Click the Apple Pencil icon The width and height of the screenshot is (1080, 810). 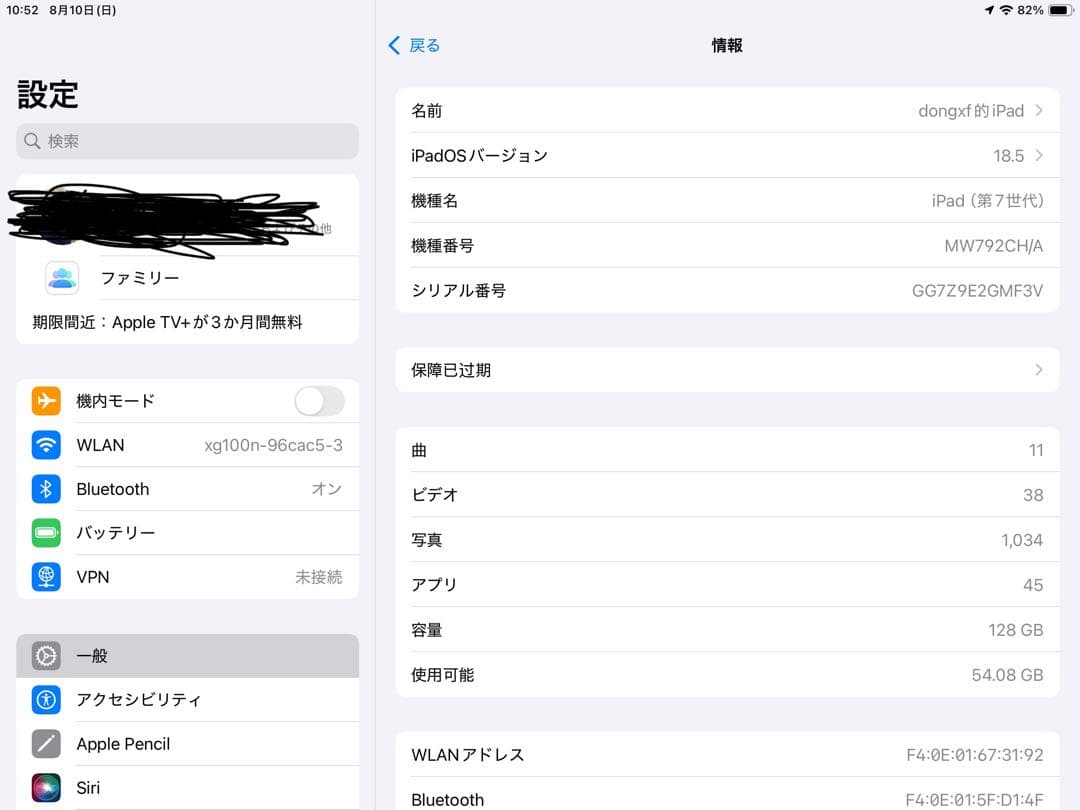click(46, 744)
